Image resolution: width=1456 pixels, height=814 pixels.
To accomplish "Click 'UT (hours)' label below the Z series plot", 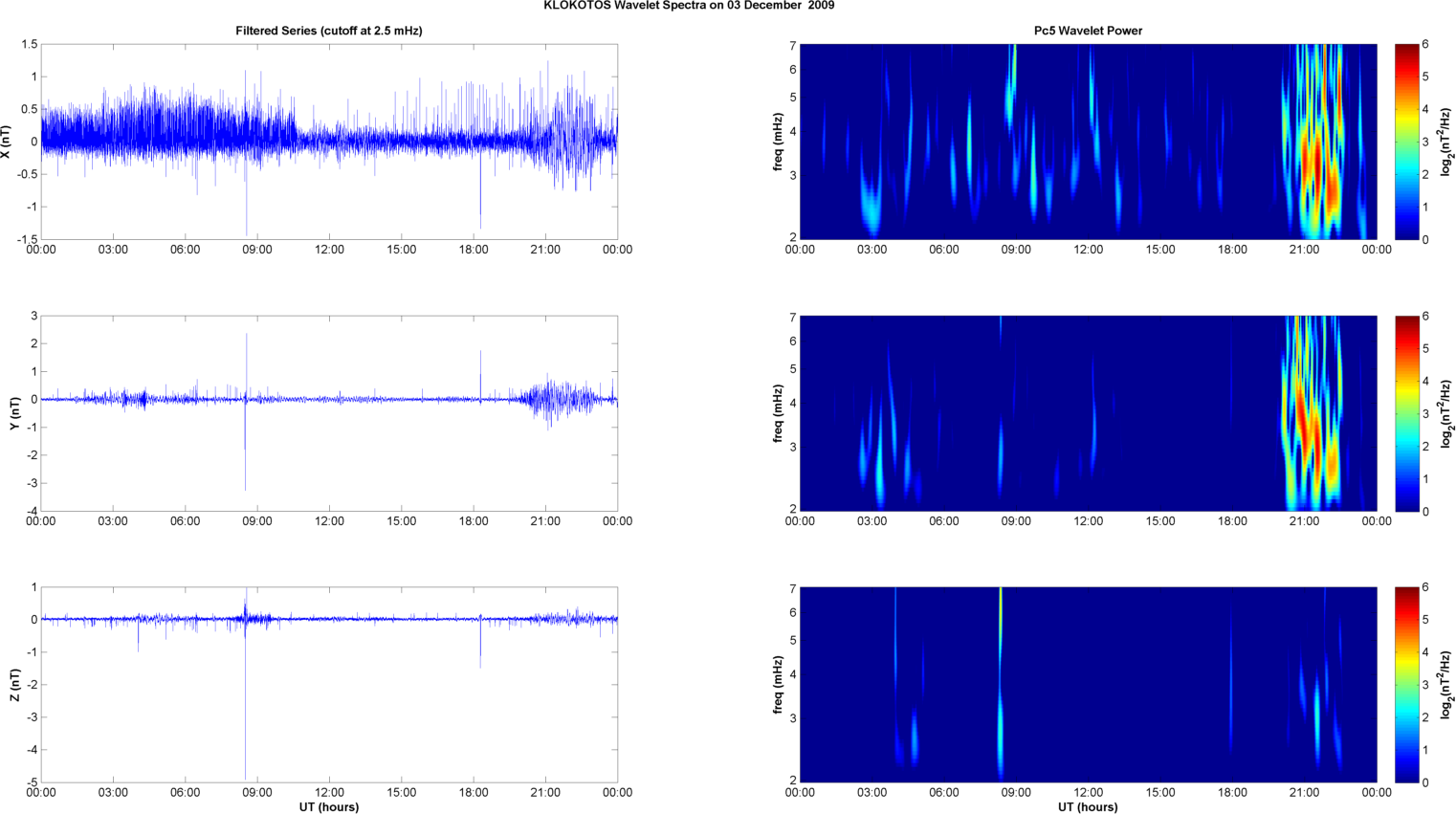I will pyautogui.click(x=329, y=807).
